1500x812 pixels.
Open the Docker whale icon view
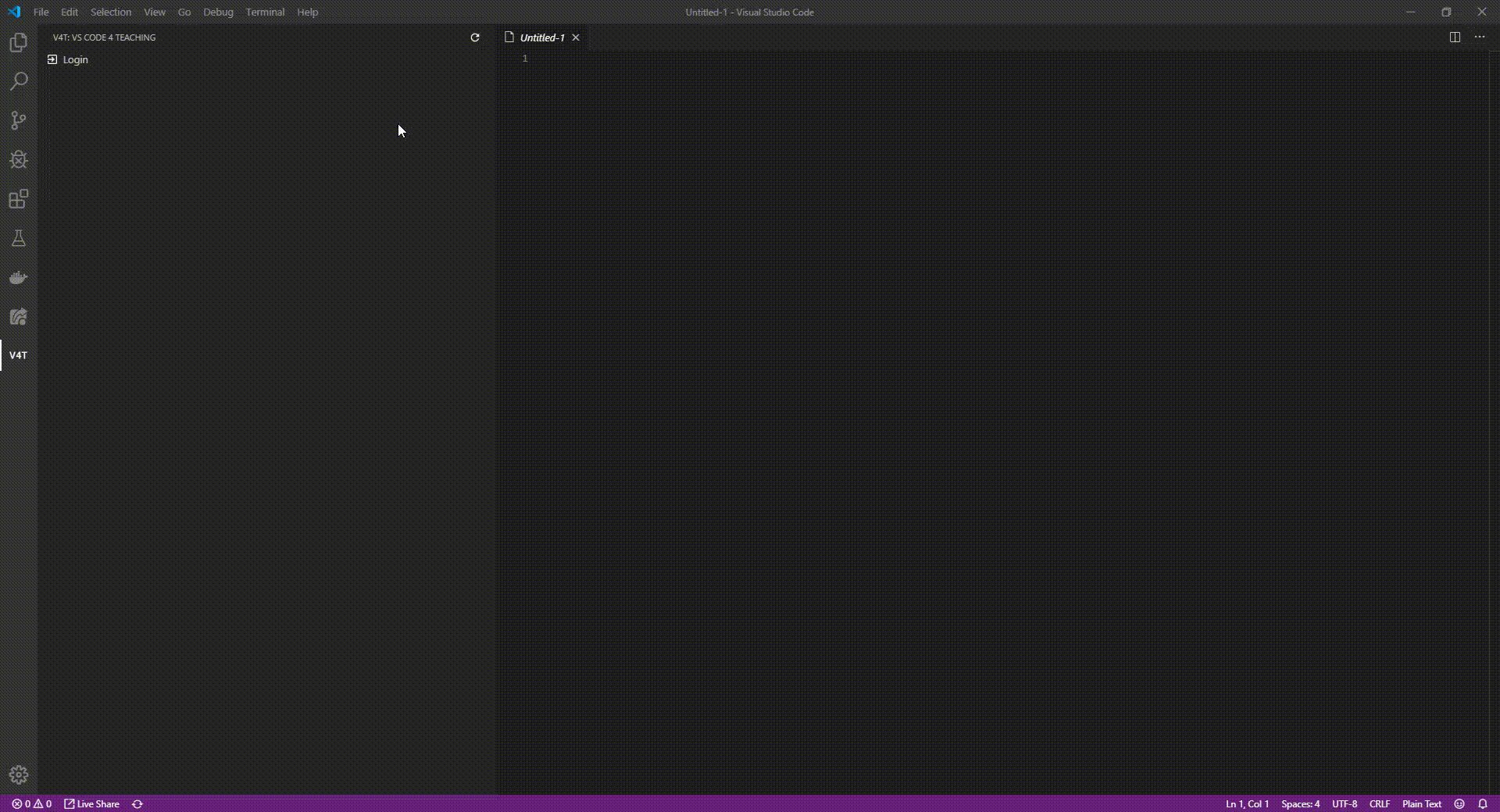(x=19, y=277)
